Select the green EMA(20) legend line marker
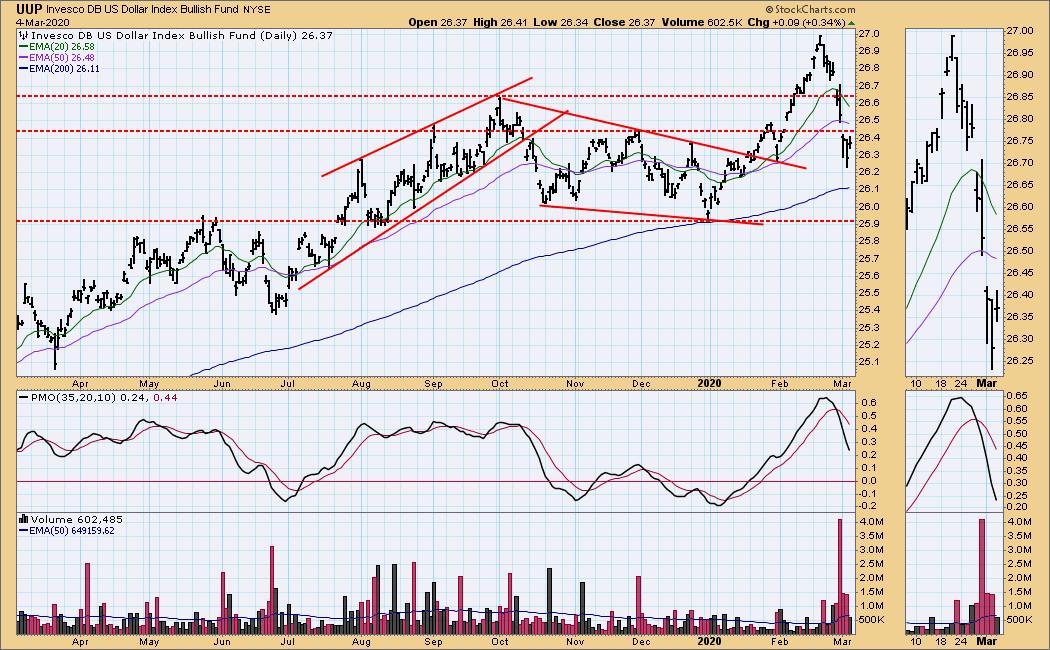The width and height of the screenshot is (1050, 650). click(x=23, y=47)
